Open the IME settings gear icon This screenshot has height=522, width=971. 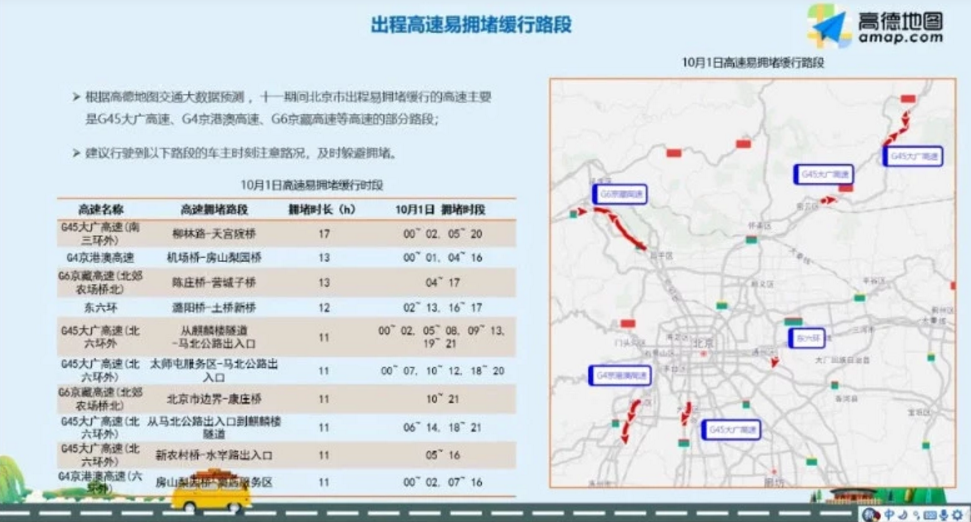[957, 514]
